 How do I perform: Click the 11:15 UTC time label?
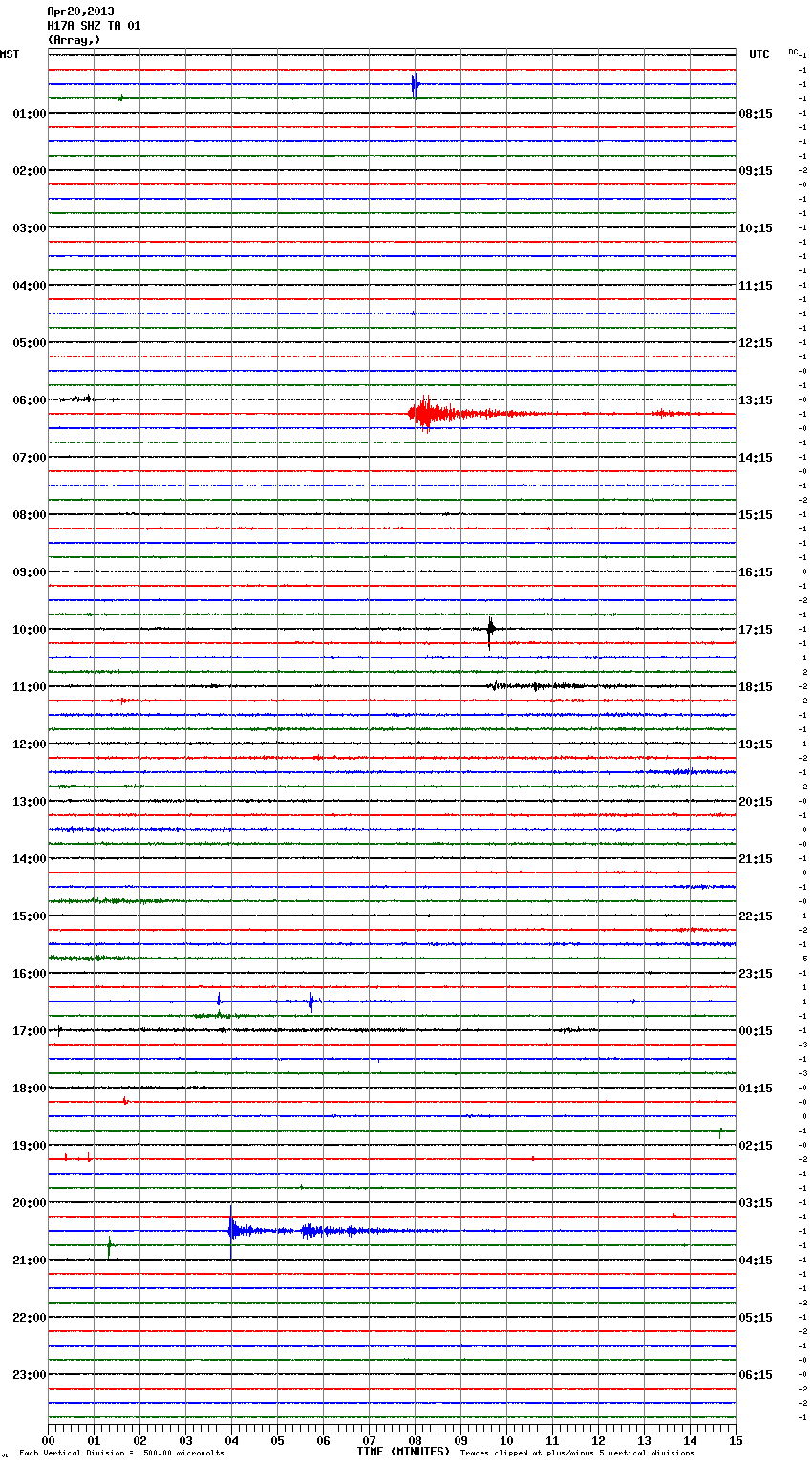(x=756, y=286)
